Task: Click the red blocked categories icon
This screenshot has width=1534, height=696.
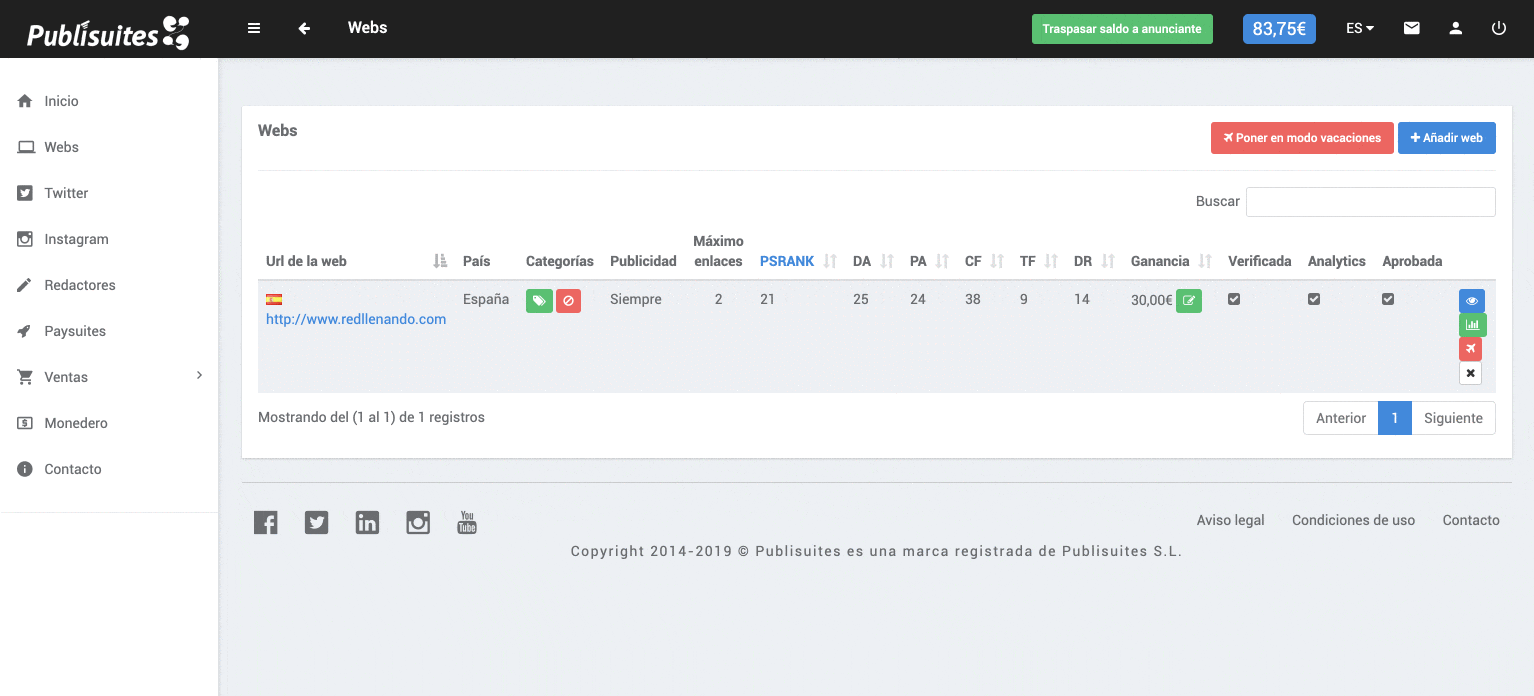Action: coord(568,300)
